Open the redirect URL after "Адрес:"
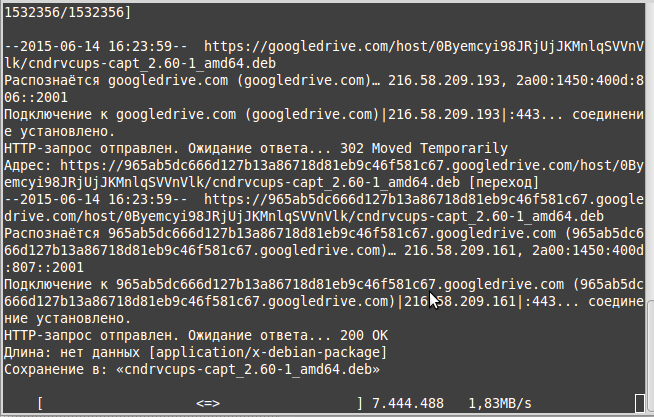Viewport: 654px width, 417px height. (x=324, y=174)
